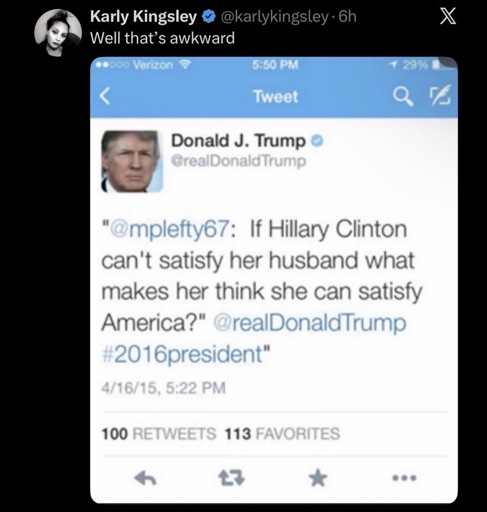Tap the retweet icon
The image size is (487, 512).
231,478
